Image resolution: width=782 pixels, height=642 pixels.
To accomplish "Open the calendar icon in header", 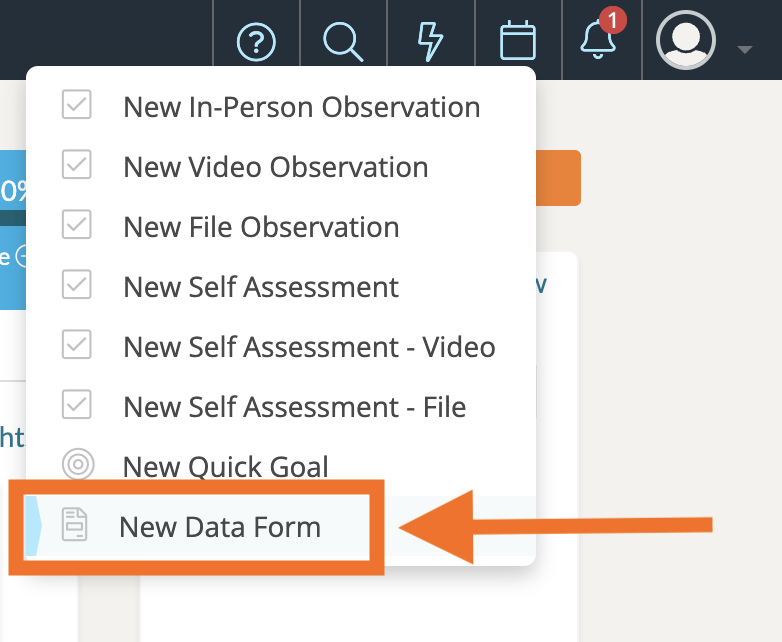I will [x=518, y=42].
